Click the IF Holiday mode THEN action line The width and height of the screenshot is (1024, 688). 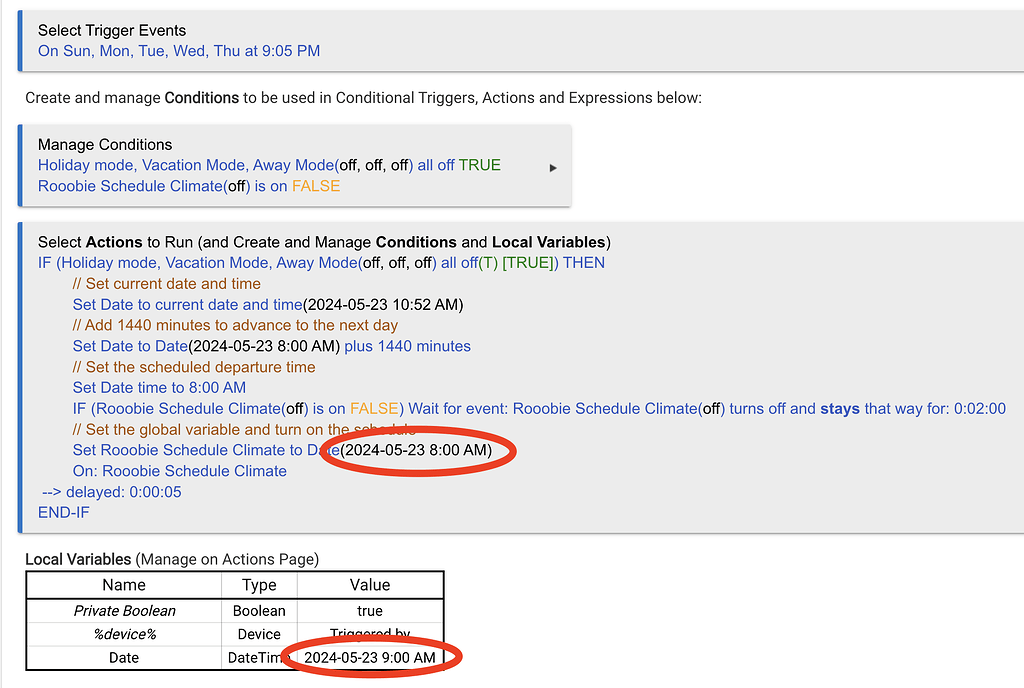pyautogui.click(x=321, y=263)
